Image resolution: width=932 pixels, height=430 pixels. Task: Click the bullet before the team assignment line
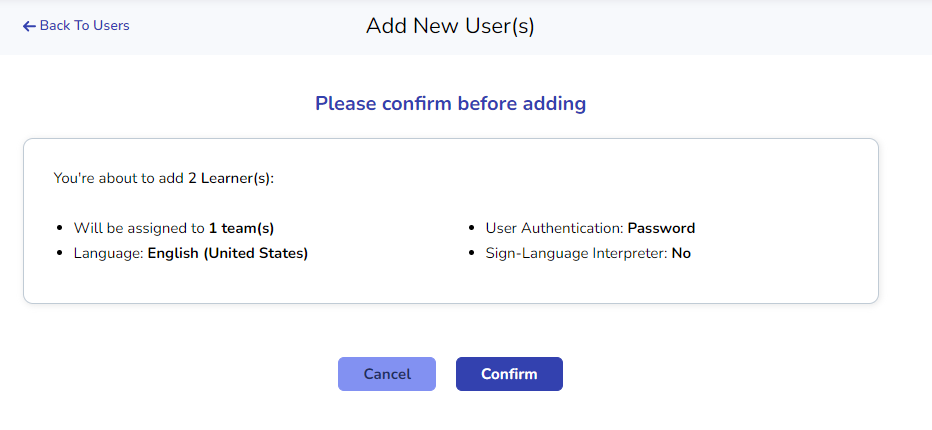[61, 229]
